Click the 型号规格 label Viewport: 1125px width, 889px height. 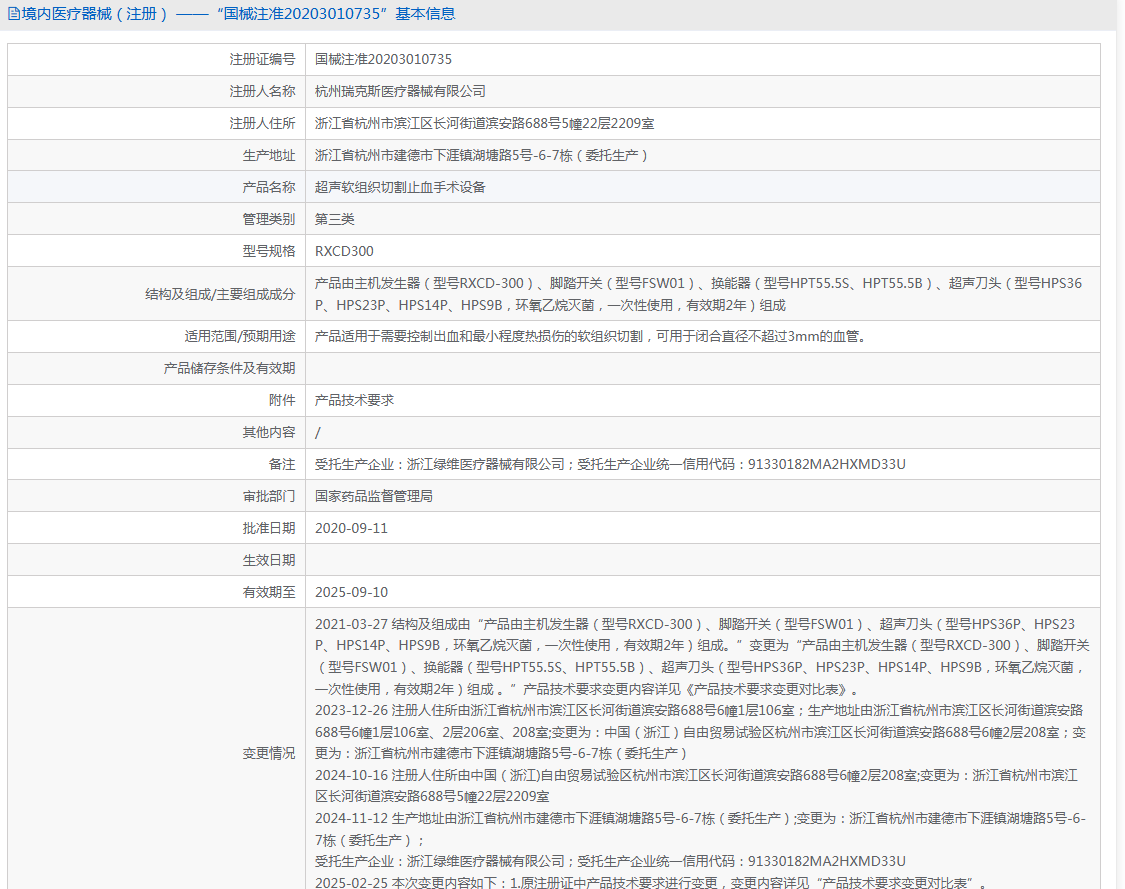click(268, 251)
